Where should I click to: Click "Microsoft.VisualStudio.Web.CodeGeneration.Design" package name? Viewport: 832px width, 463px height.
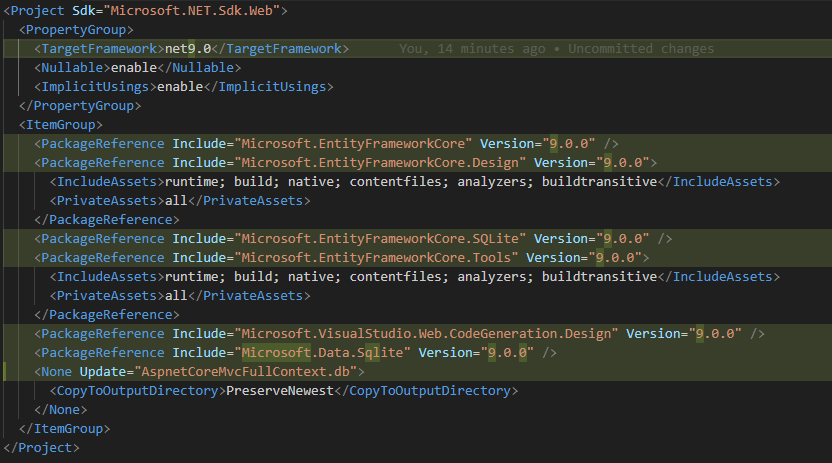click(x=426, y=334)
